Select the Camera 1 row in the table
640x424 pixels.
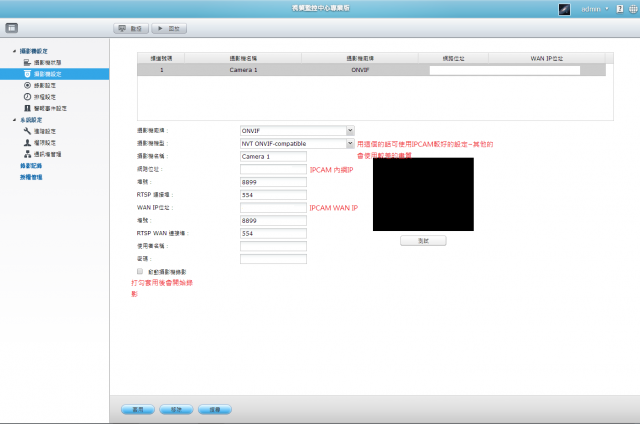[371, 70]
